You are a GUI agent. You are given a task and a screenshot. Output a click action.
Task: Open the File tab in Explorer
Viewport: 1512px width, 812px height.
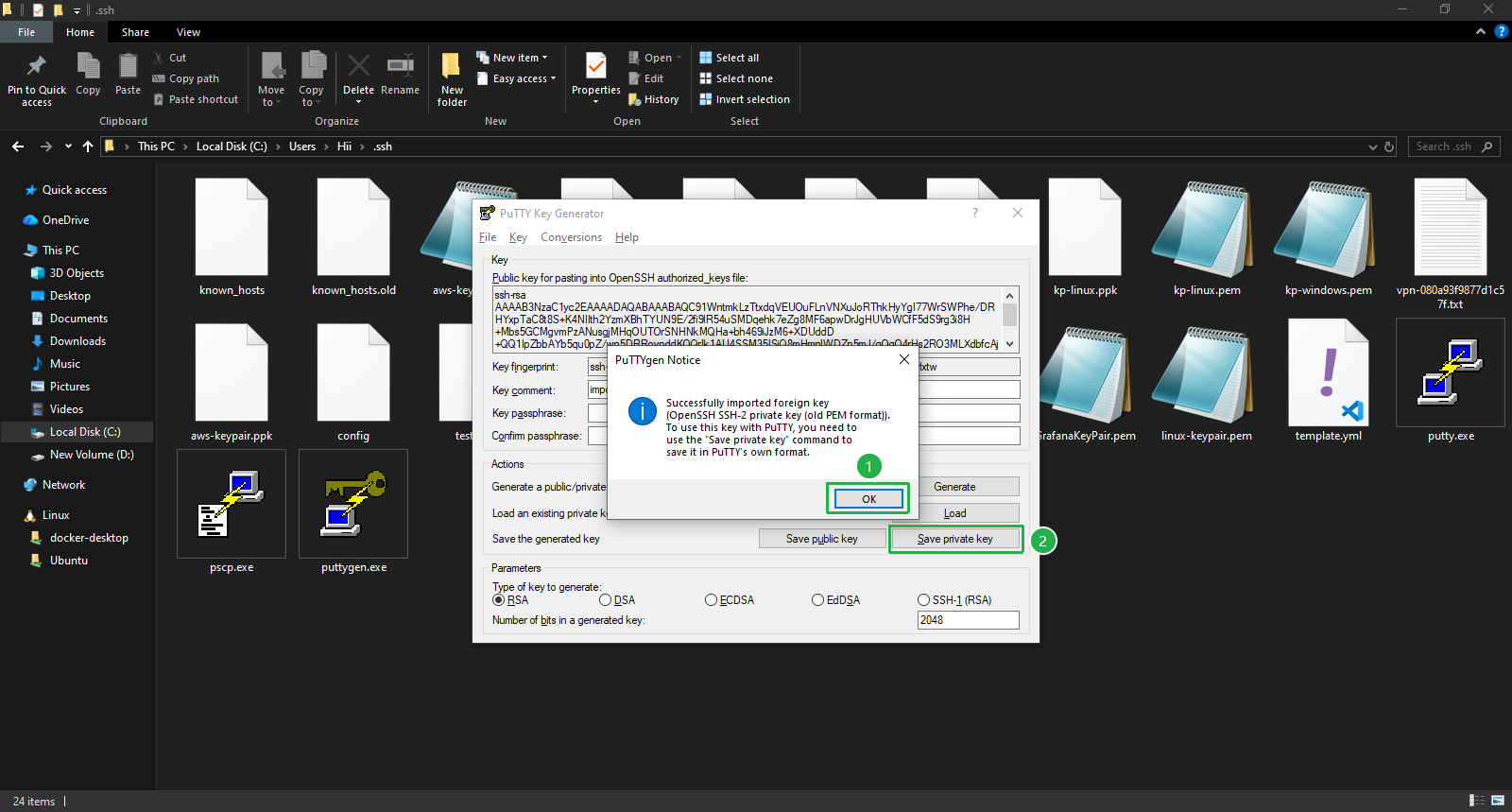pyautogui.click(x=26, y=32)
